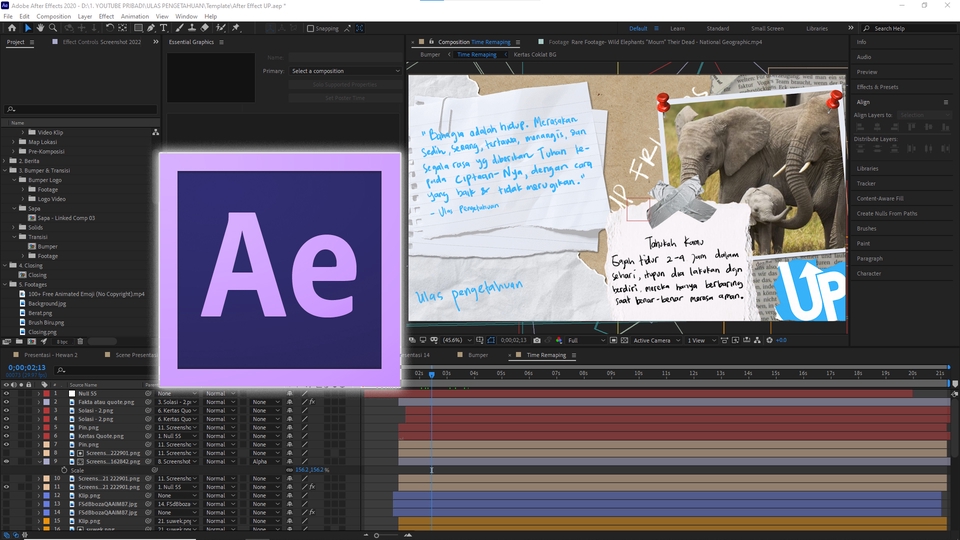
Task: Click the Home icon in the toolbar
Action: 12,28
